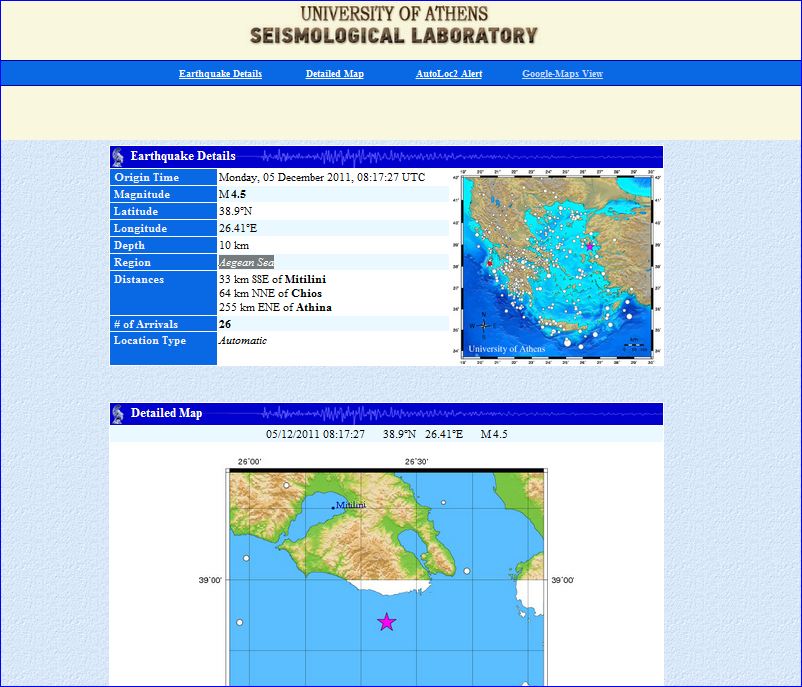This screenshot has height=687, width=802.
Task: Click the white station circle in the map's top-left land area
Action: pos(286,485)
